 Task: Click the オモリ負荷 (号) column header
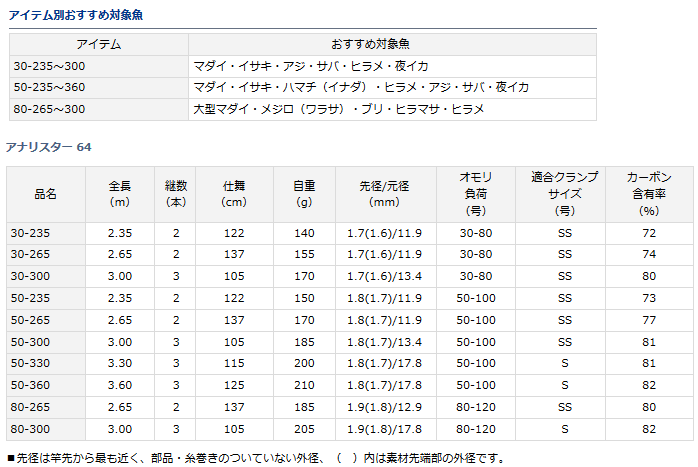[x=475, y=193]
